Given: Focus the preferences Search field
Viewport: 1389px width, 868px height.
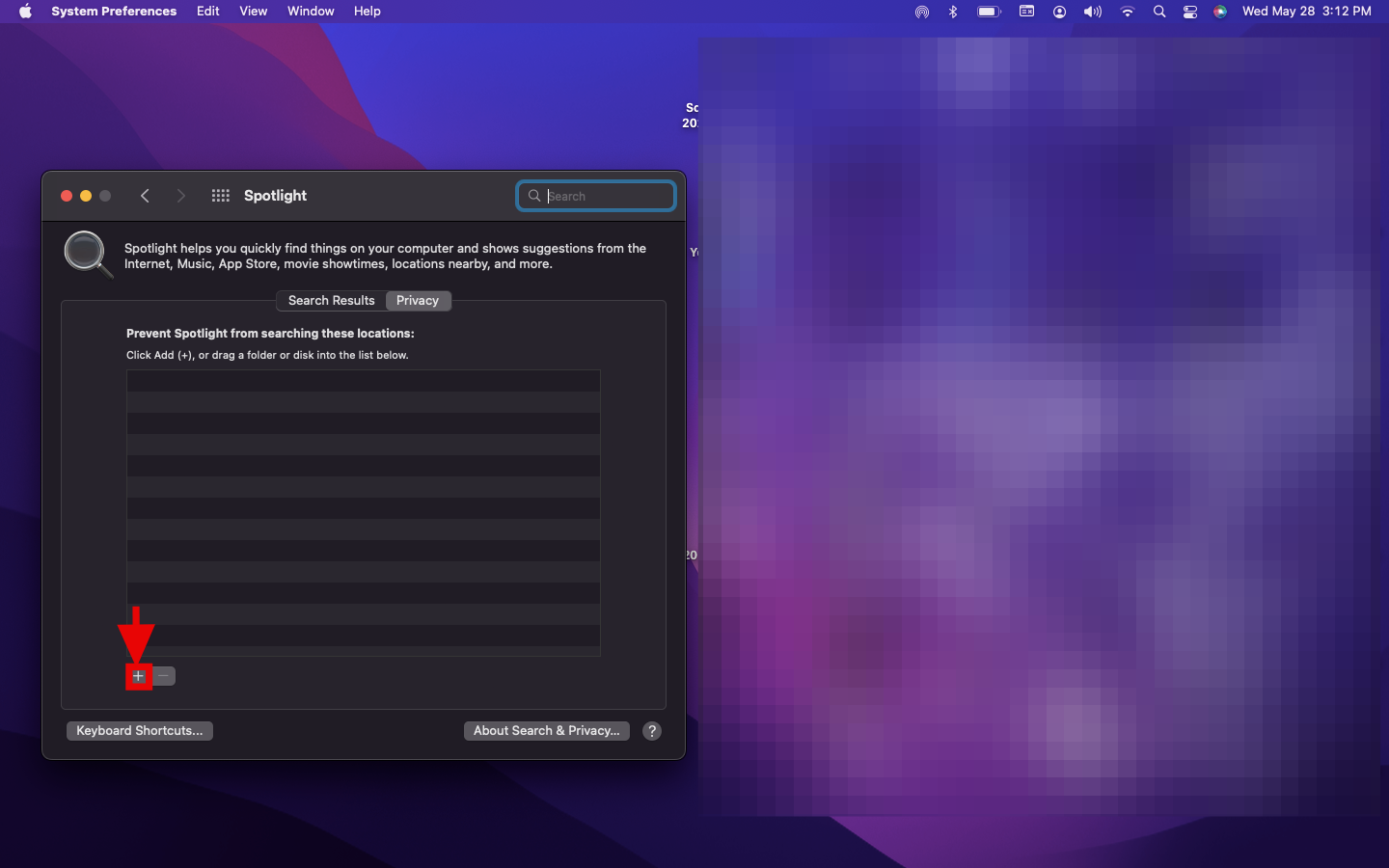Looking at the screenshot, I should point(596,196).
